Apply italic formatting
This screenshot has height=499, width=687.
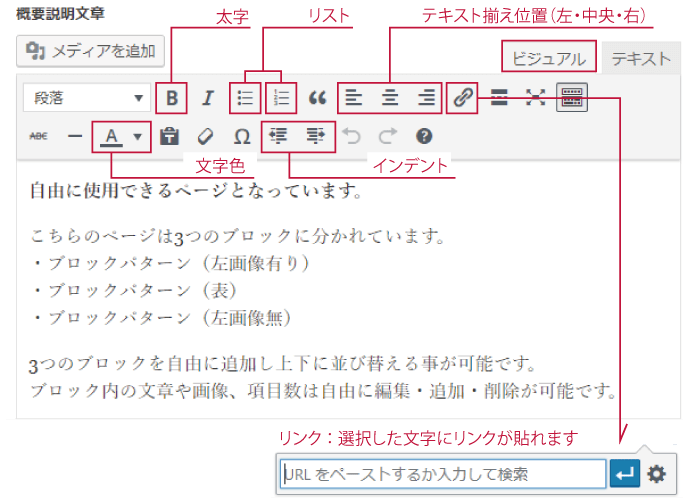coord(208,98)
